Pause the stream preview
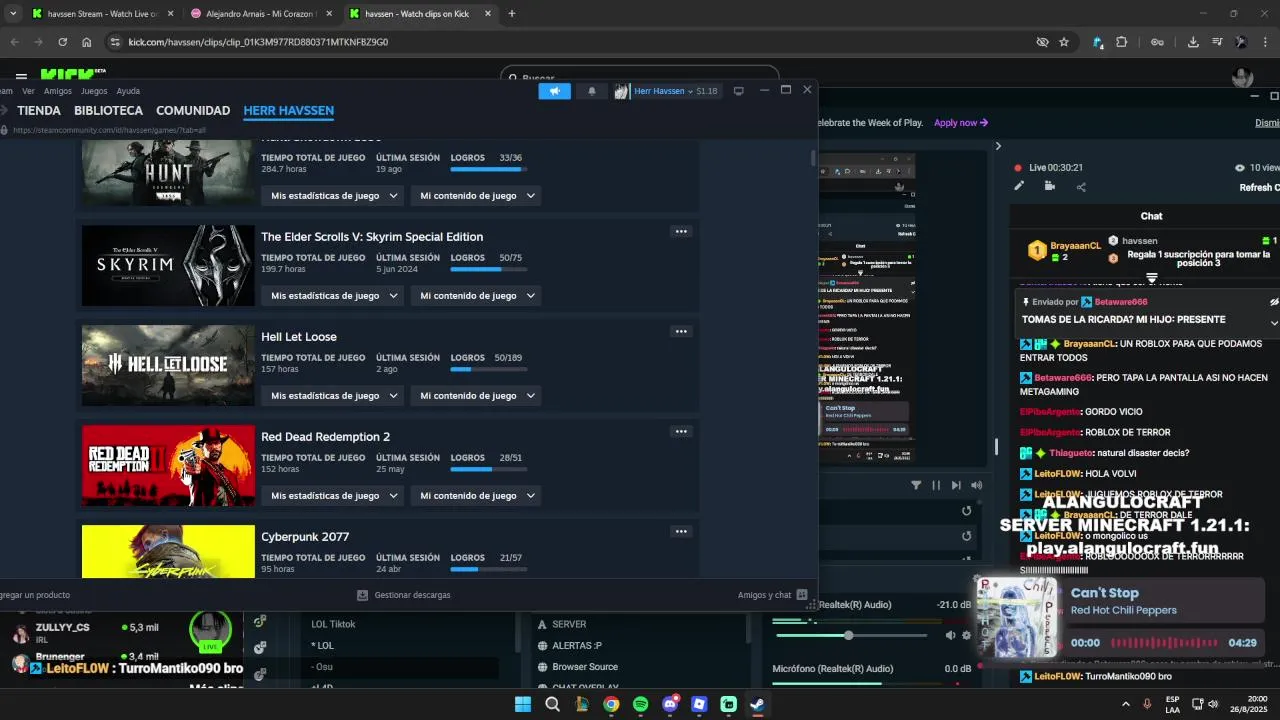The image size is (1280, 720). click(936, 485)
